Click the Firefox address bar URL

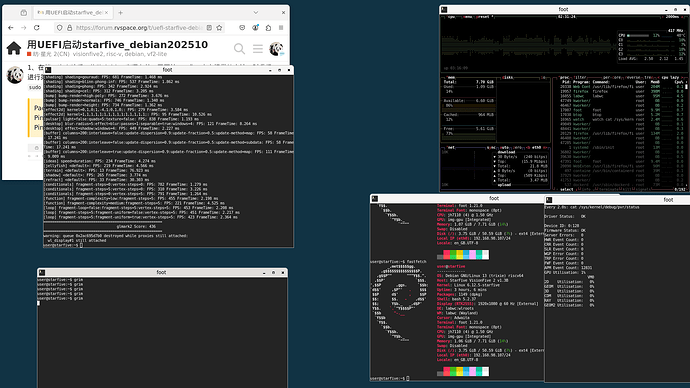point(139,28)
